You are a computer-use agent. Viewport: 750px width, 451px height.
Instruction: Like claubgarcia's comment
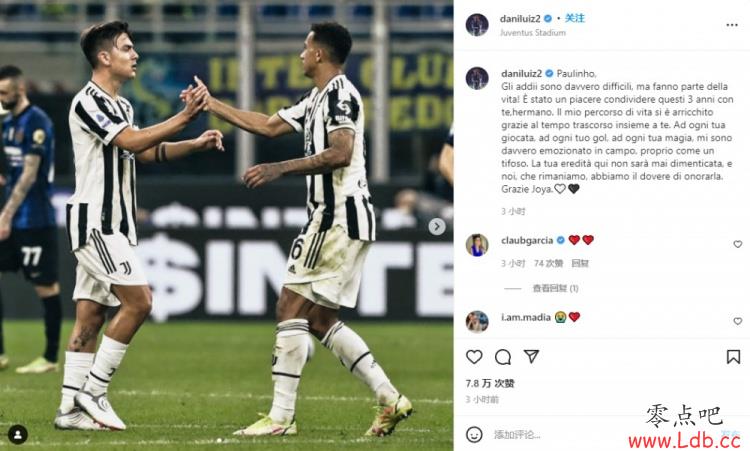pos(738,244)
